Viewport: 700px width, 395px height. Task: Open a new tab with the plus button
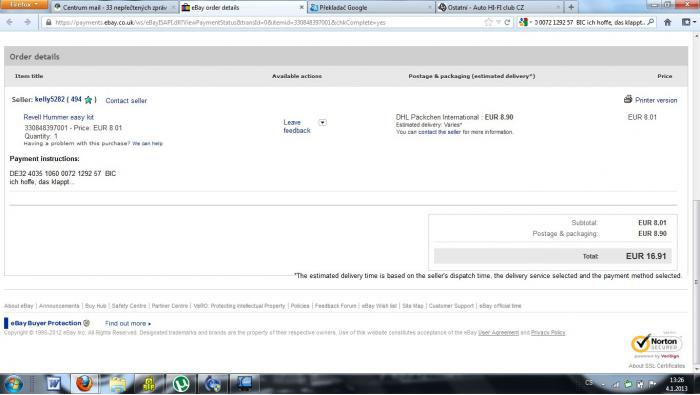pyautogui.click(x=571, y=7)
